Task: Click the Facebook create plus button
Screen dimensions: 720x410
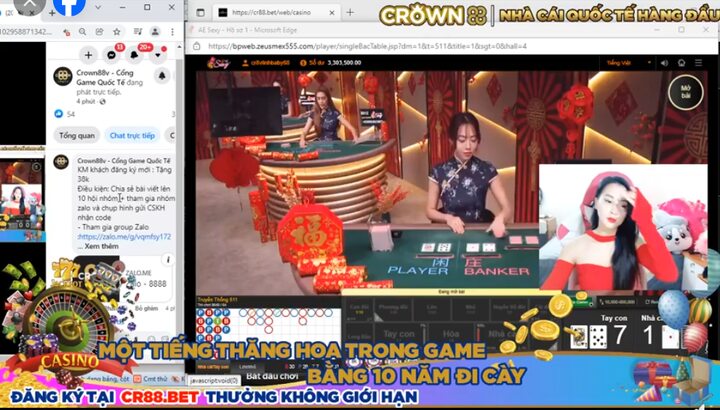Action: point(89,55)
